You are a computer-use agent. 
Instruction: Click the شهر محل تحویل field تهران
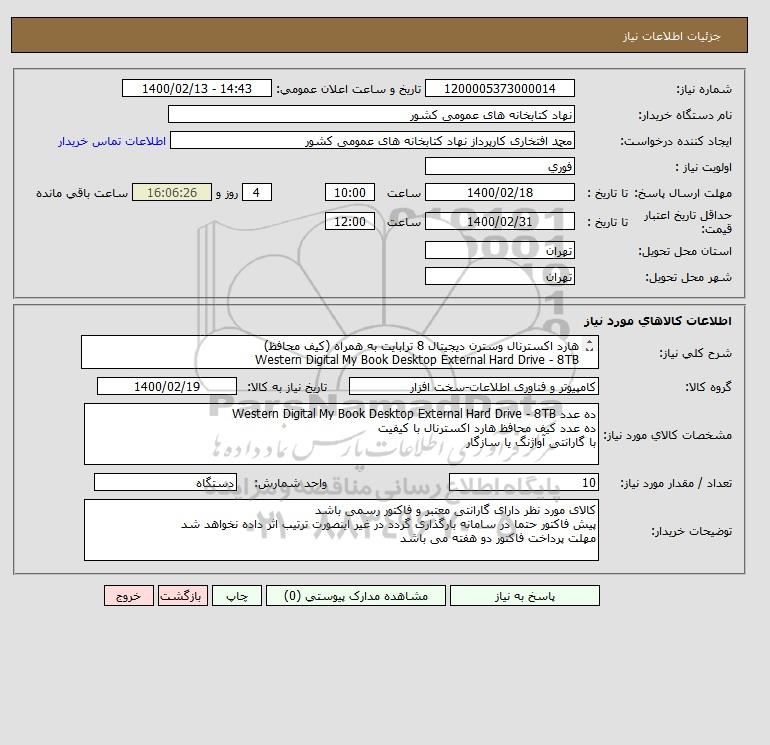pos(499,276)
